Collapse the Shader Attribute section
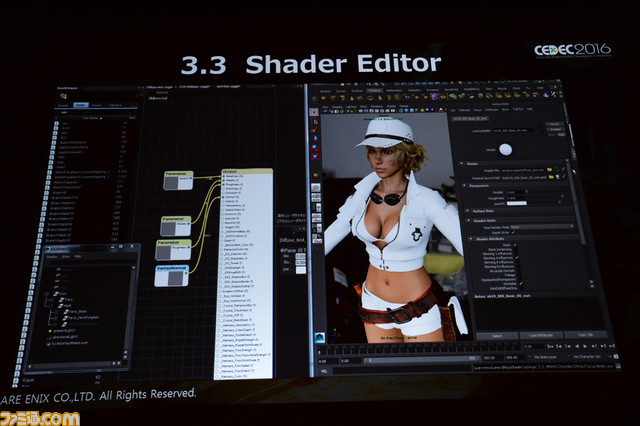 tap(471, 239)
